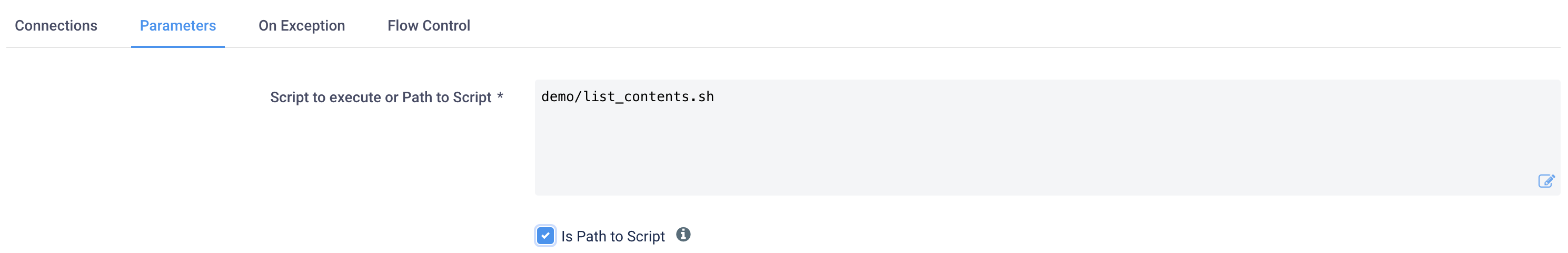Switch to the Connections tab
The height and width of the screenshot is (253, 1568).
pos(56,26)
